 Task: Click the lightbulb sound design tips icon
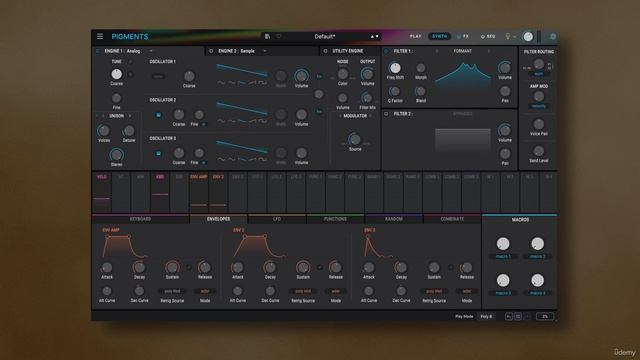click(508, 36)
